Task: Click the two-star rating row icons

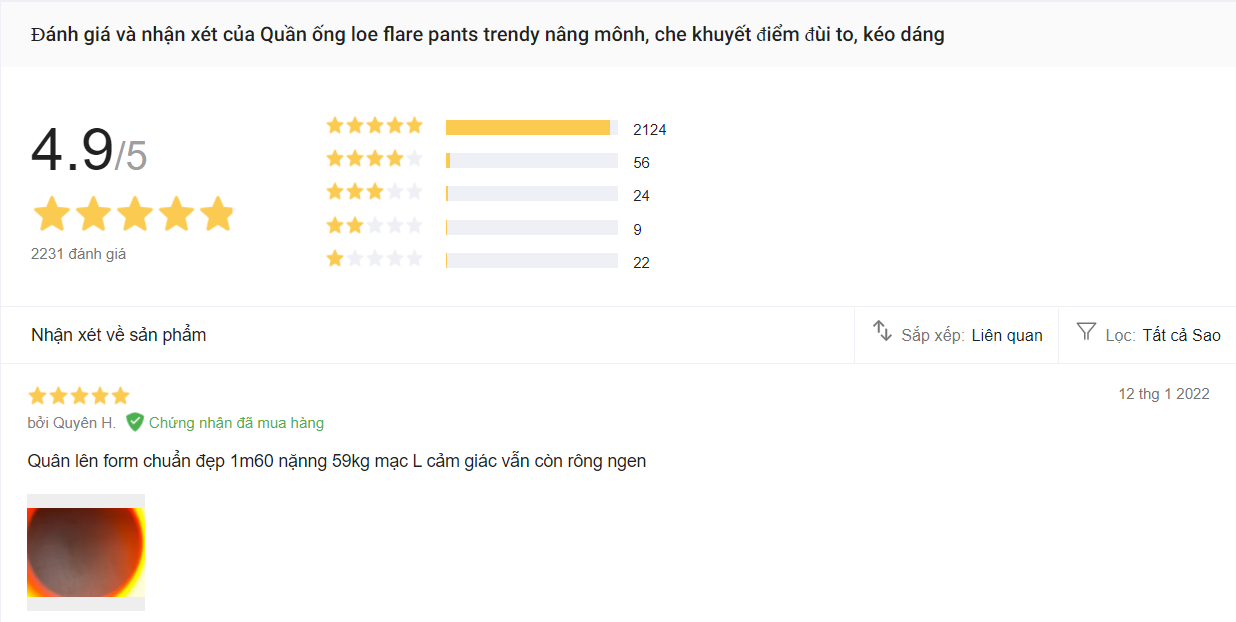Action: (x=374, y=226)
